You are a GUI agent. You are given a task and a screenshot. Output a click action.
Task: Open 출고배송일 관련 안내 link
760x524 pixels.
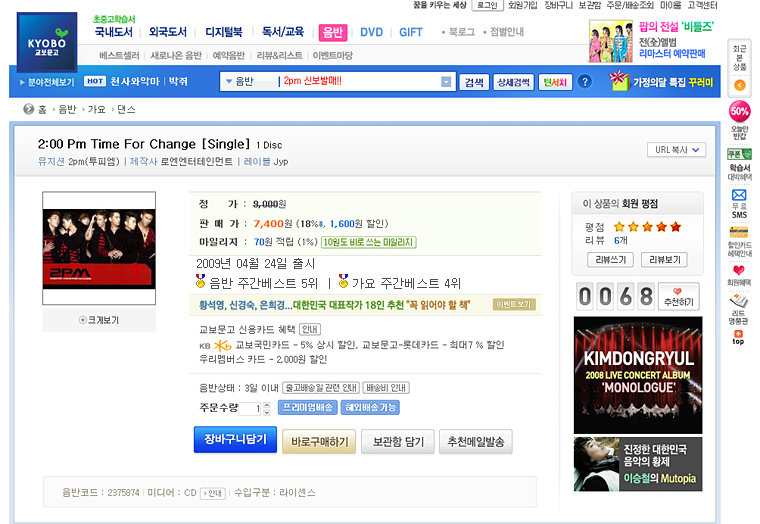tap(320, 388)
